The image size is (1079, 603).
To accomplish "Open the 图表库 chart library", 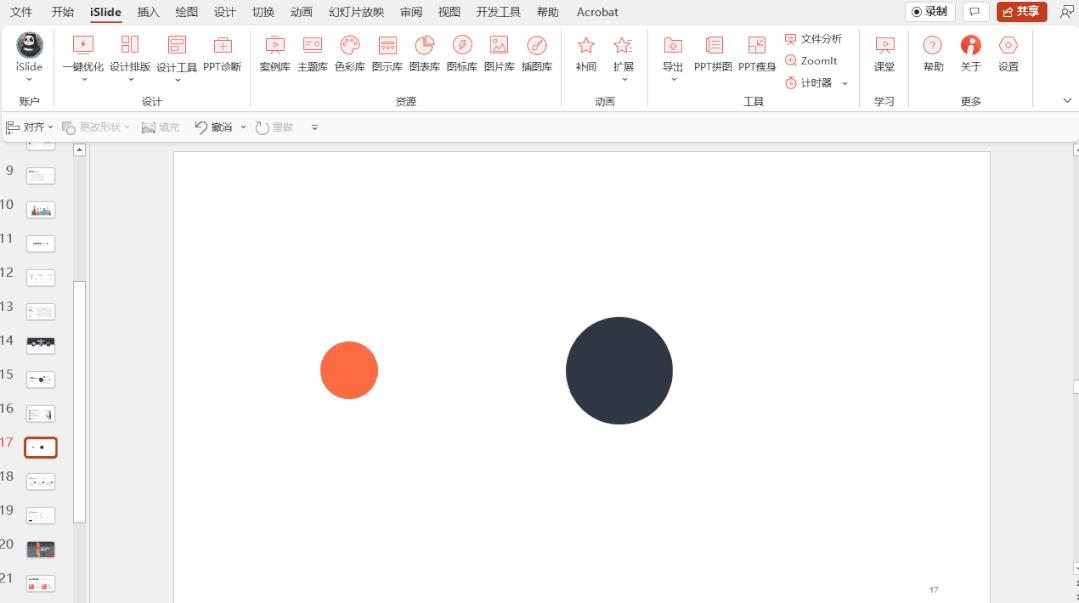I will 424,53.
